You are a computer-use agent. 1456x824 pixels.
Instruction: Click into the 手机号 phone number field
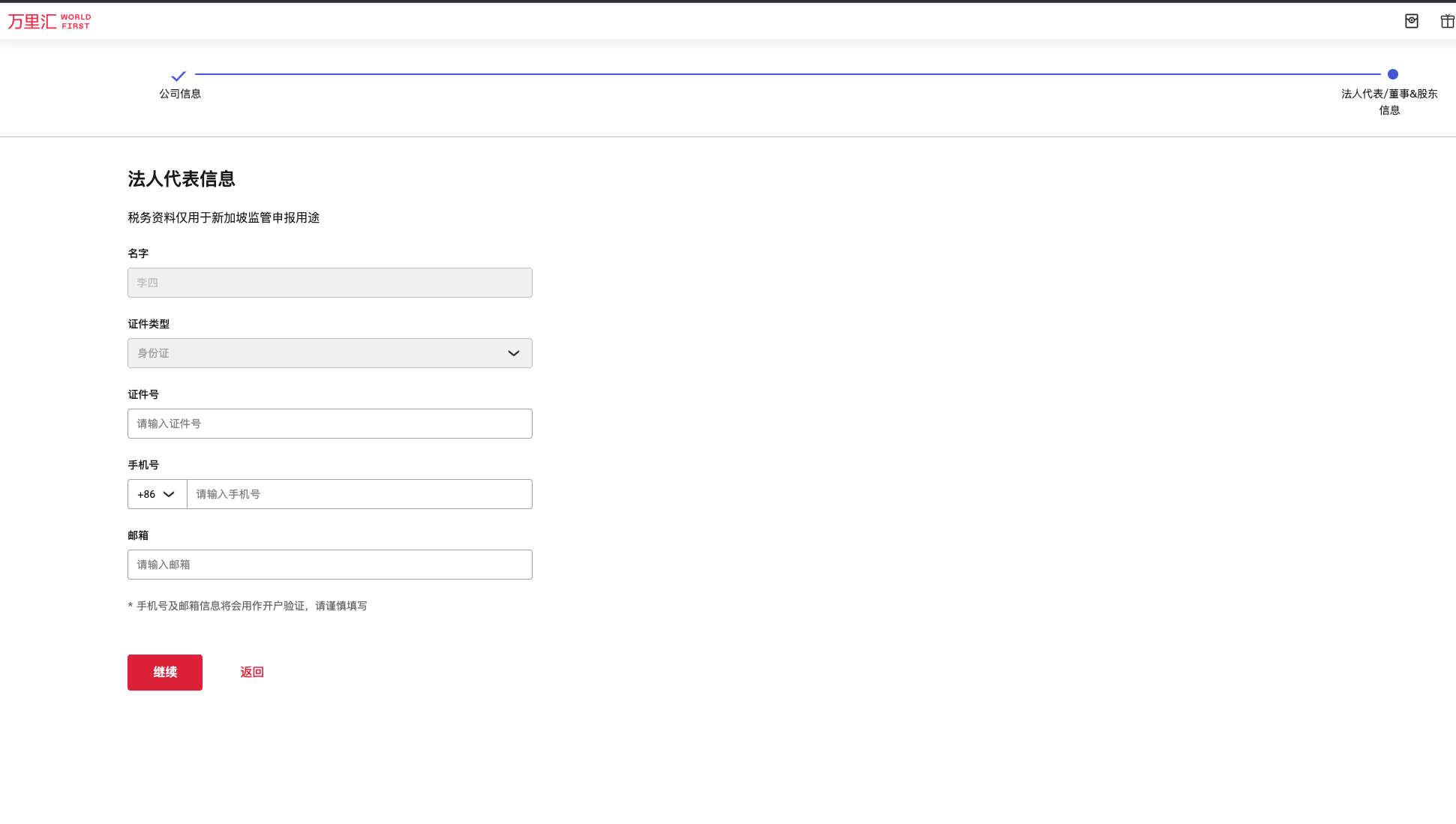pyautogui.click(x=360, y=494)
